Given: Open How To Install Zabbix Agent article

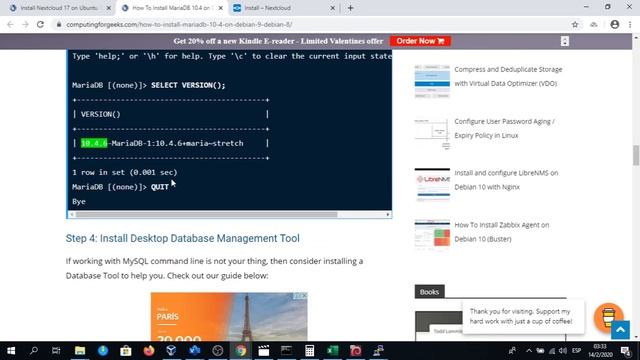Looking at the screenshot, I should click(x=502, y=232).
